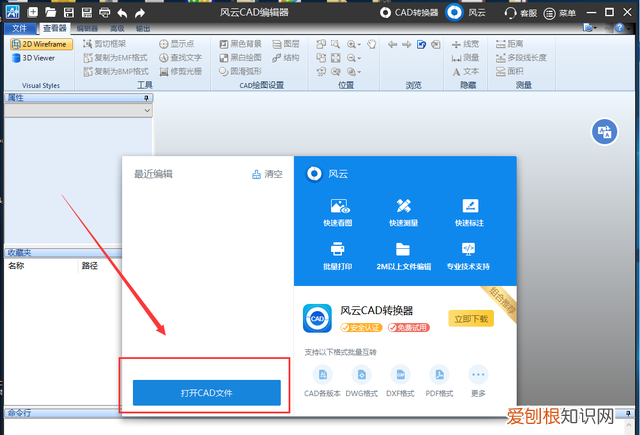640x435 pixels.
Task: Click the New file icon in title bar
Action: click(x=33, y=12)
